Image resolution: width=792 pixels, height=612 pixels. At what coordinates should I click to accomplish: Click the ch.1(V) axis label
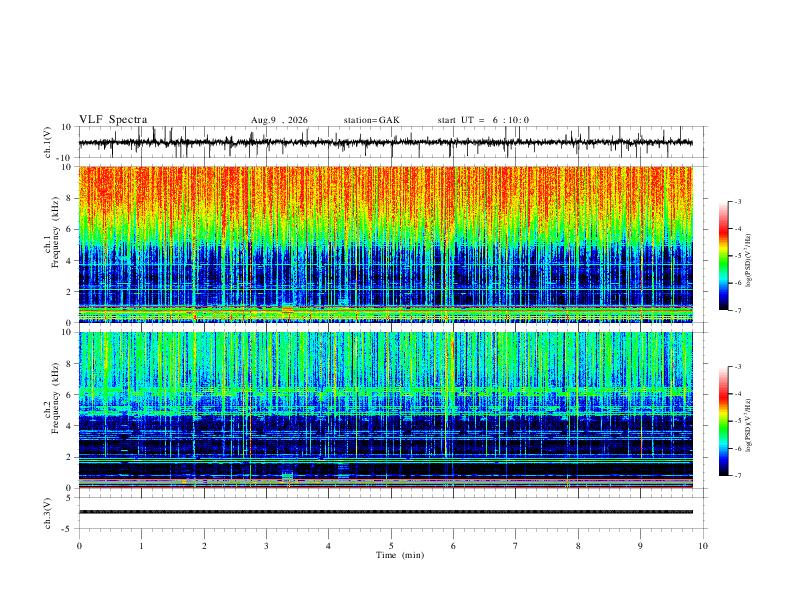tap(48, 142)
